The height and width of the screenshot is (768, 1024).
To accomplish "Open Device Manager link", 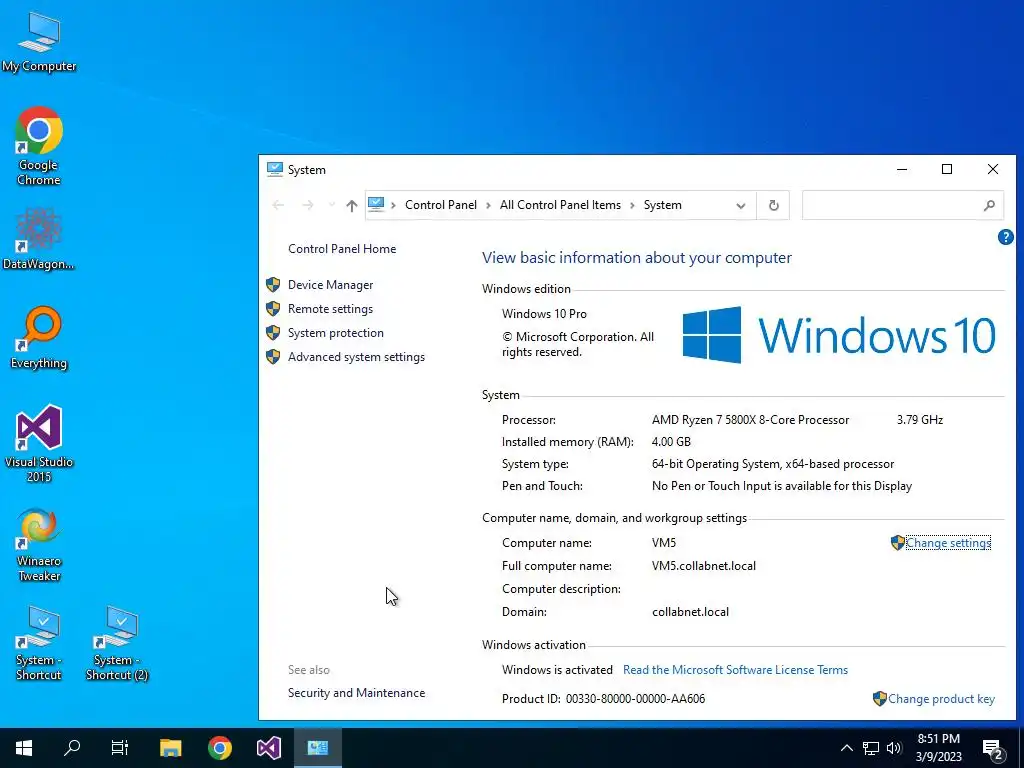I will 330,285.
